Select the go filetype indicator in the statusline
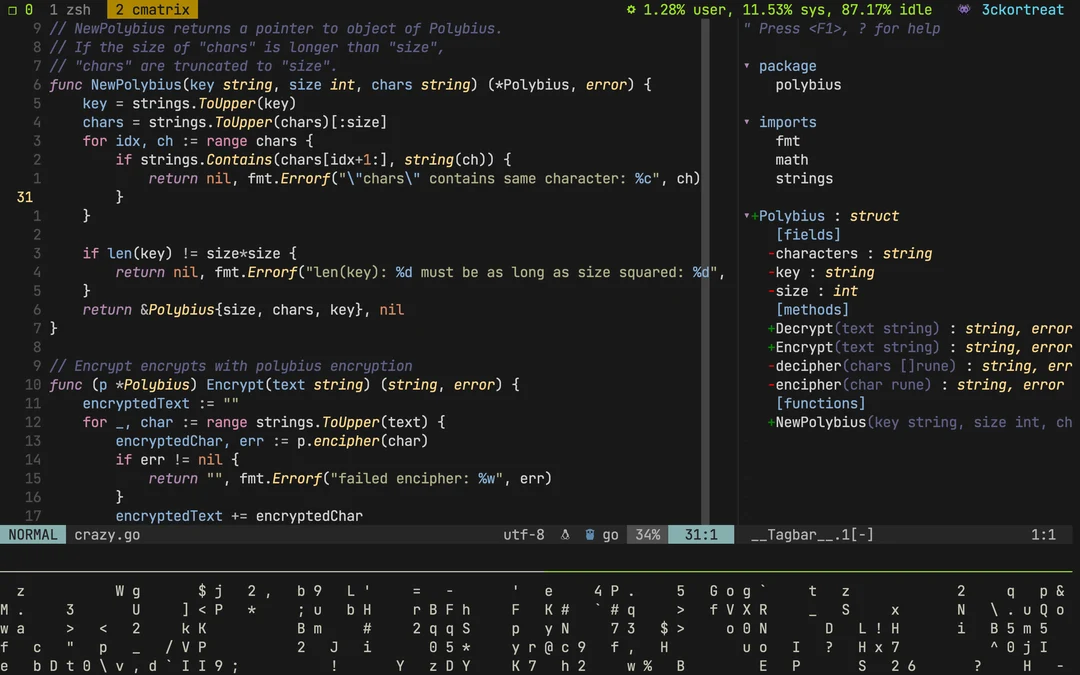The image size is (1080, 675). (x=611, y=534)
